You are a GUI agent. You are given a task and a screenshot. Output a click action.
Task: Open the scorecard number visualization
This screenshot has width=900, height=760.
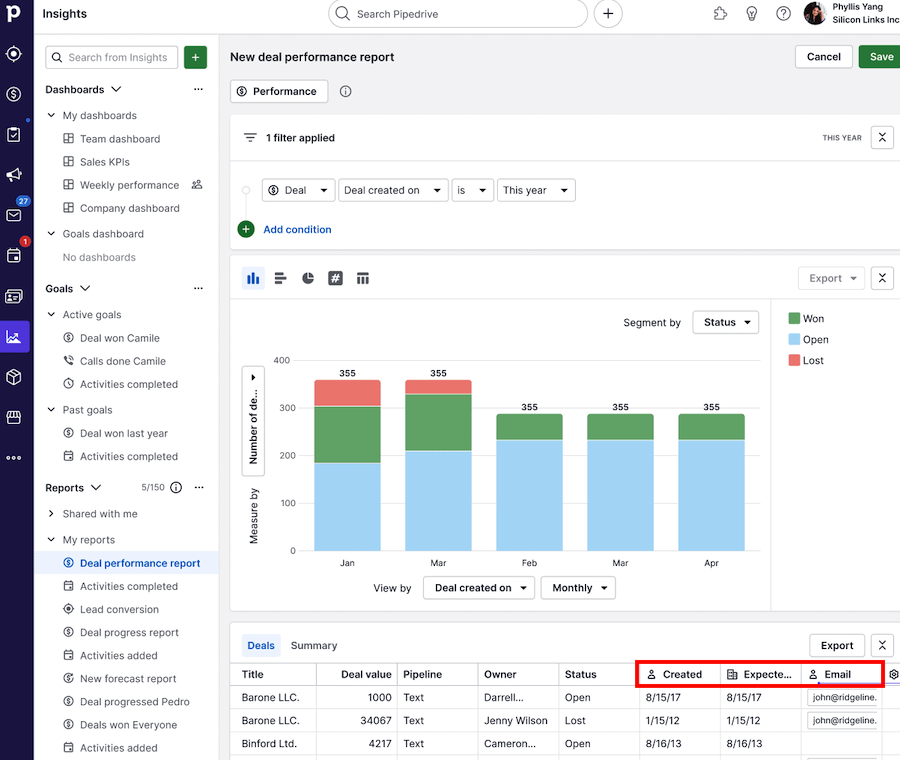(x=335, y=278)
